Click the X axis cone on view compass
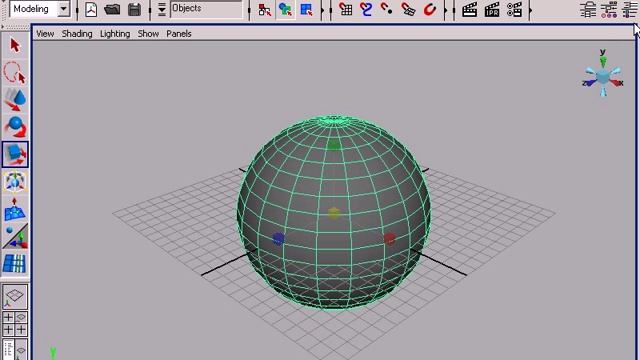Viewport: 640px width, 360px height. point(616,83)
